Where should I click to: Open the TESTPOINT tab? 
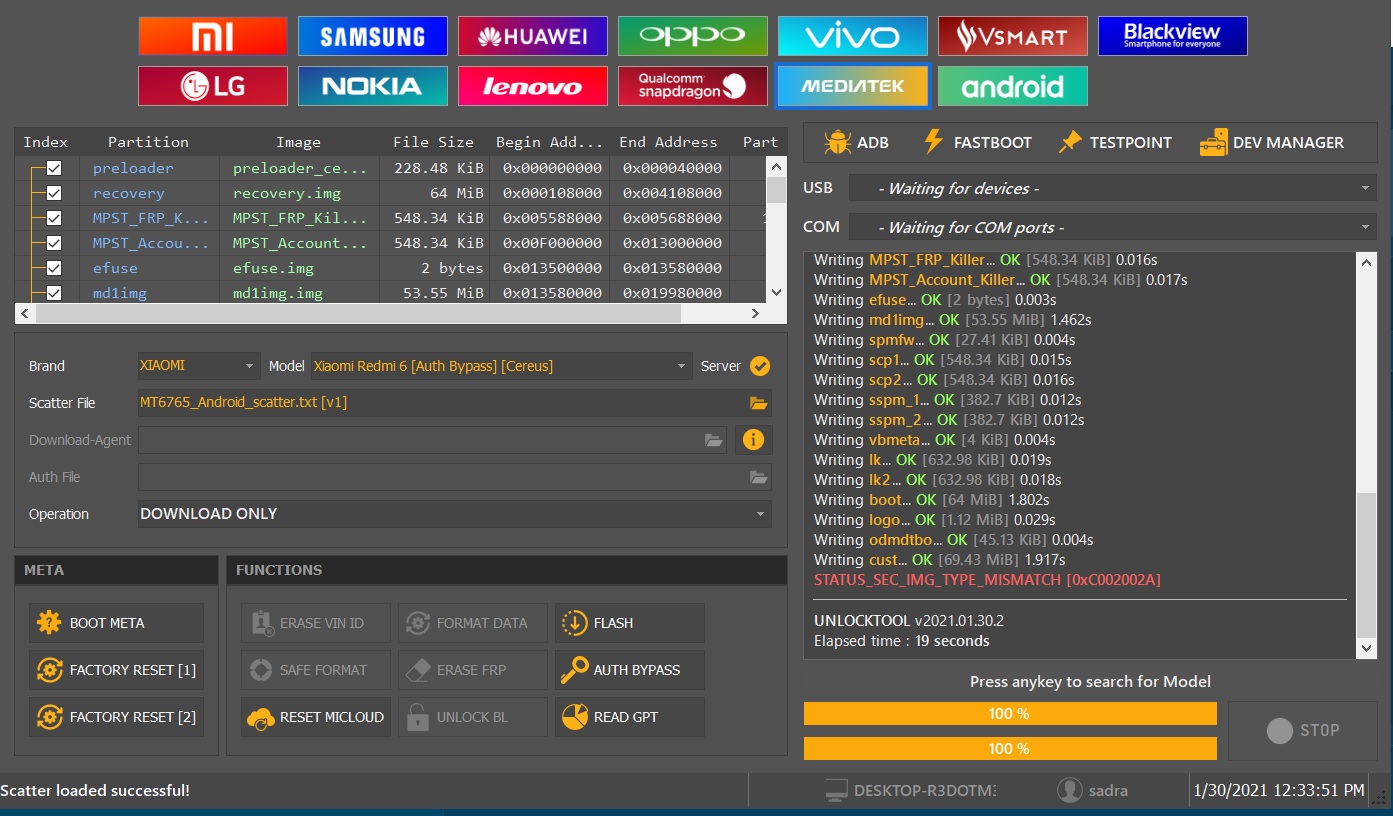point(1115,142)
